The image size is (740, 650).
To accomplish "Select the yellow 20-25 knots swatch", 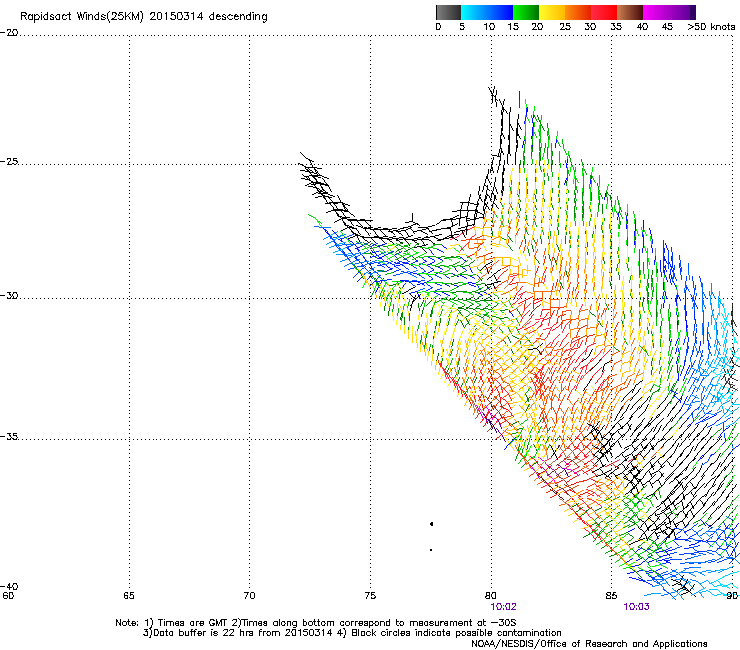I will tap(552, 12).
